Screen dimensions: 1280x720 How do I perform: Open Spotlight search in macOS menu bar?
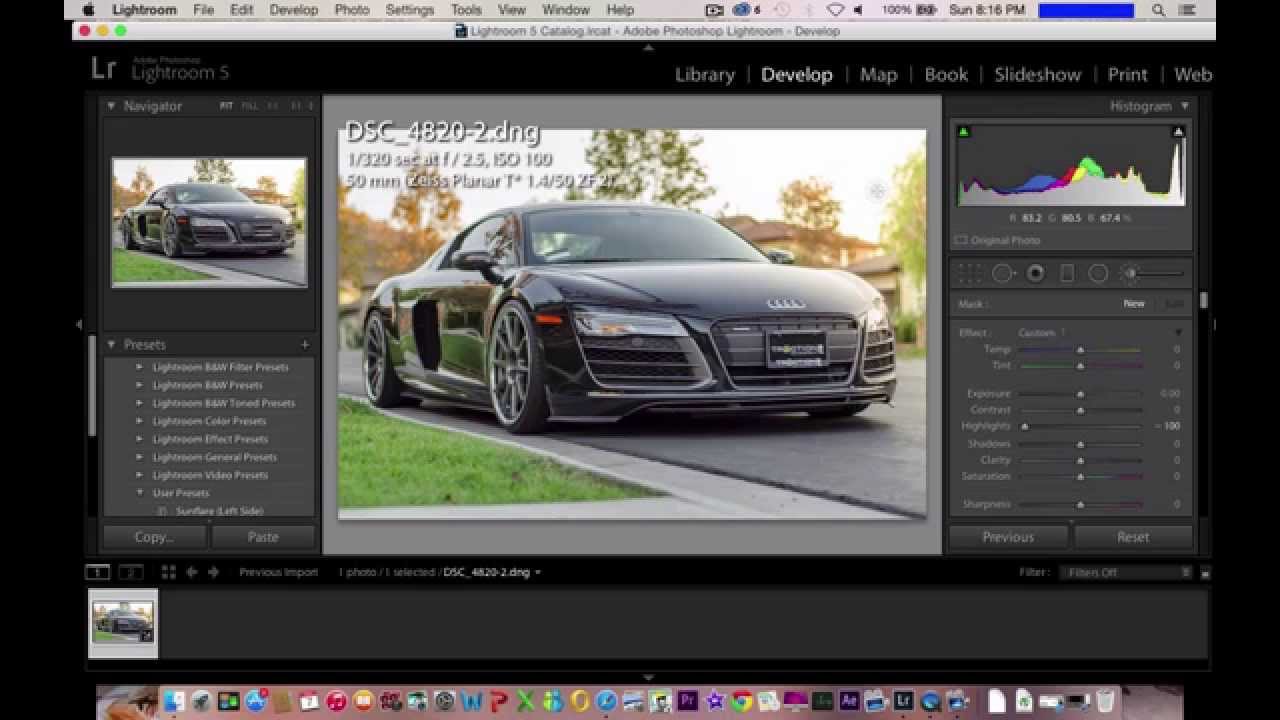pos(1158,10)
